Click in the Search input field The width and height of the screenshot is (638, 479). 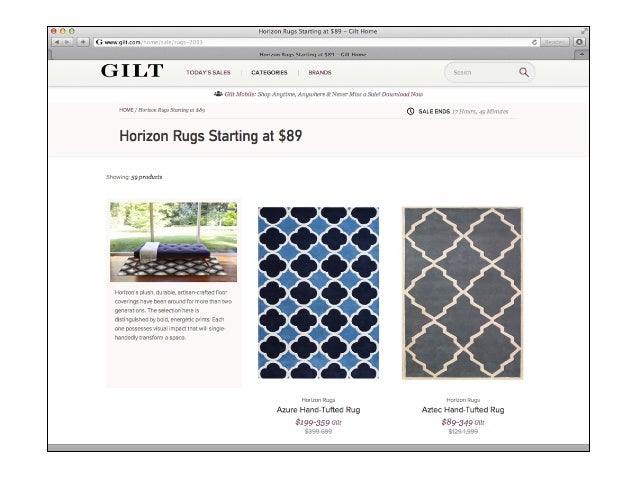pyautogui.click(x=482, y=72)
